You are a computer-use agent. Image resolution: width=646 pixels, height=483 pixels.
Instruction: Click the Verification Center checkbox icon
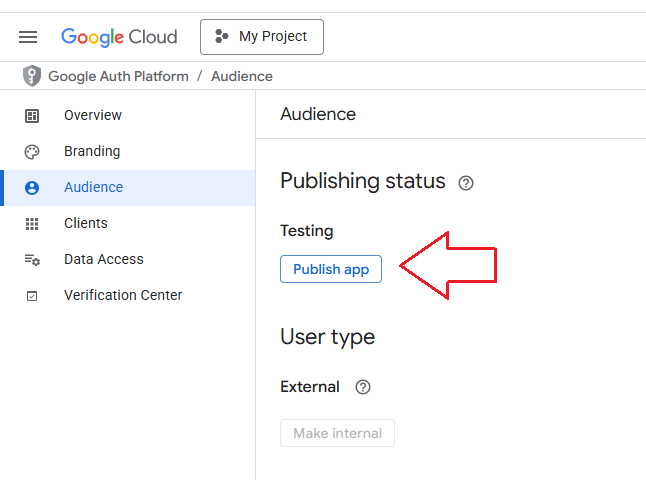32,296
